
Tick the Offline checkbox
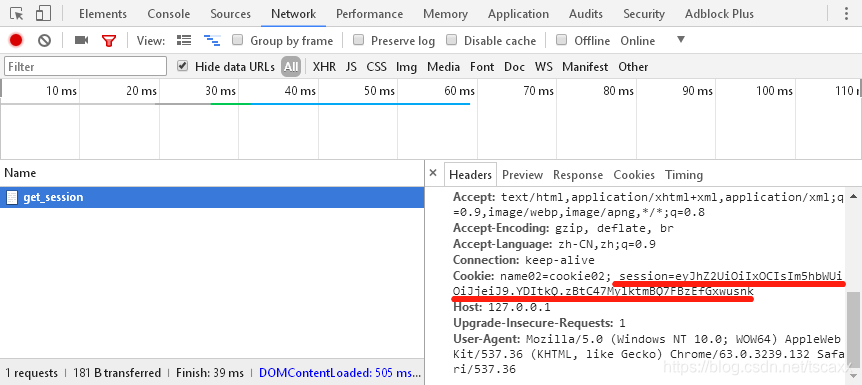561,40
